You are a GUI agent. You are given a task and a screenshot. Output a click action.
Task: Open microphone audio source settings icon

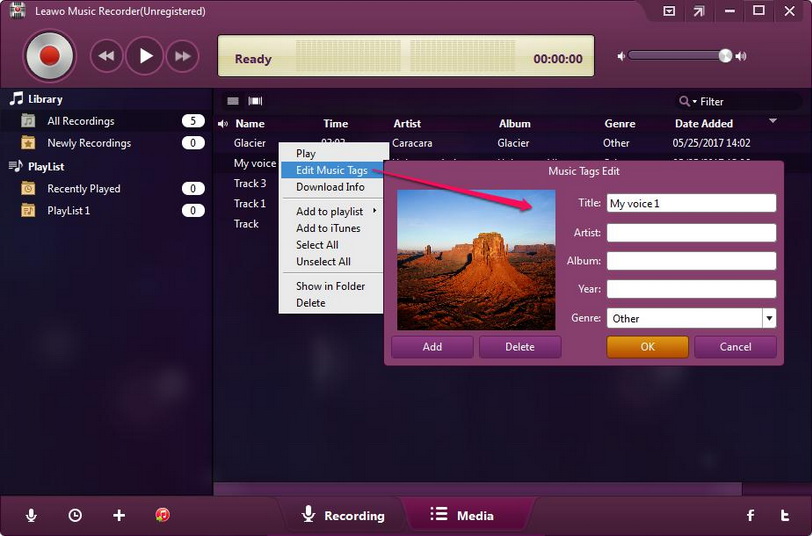[31, 515]
